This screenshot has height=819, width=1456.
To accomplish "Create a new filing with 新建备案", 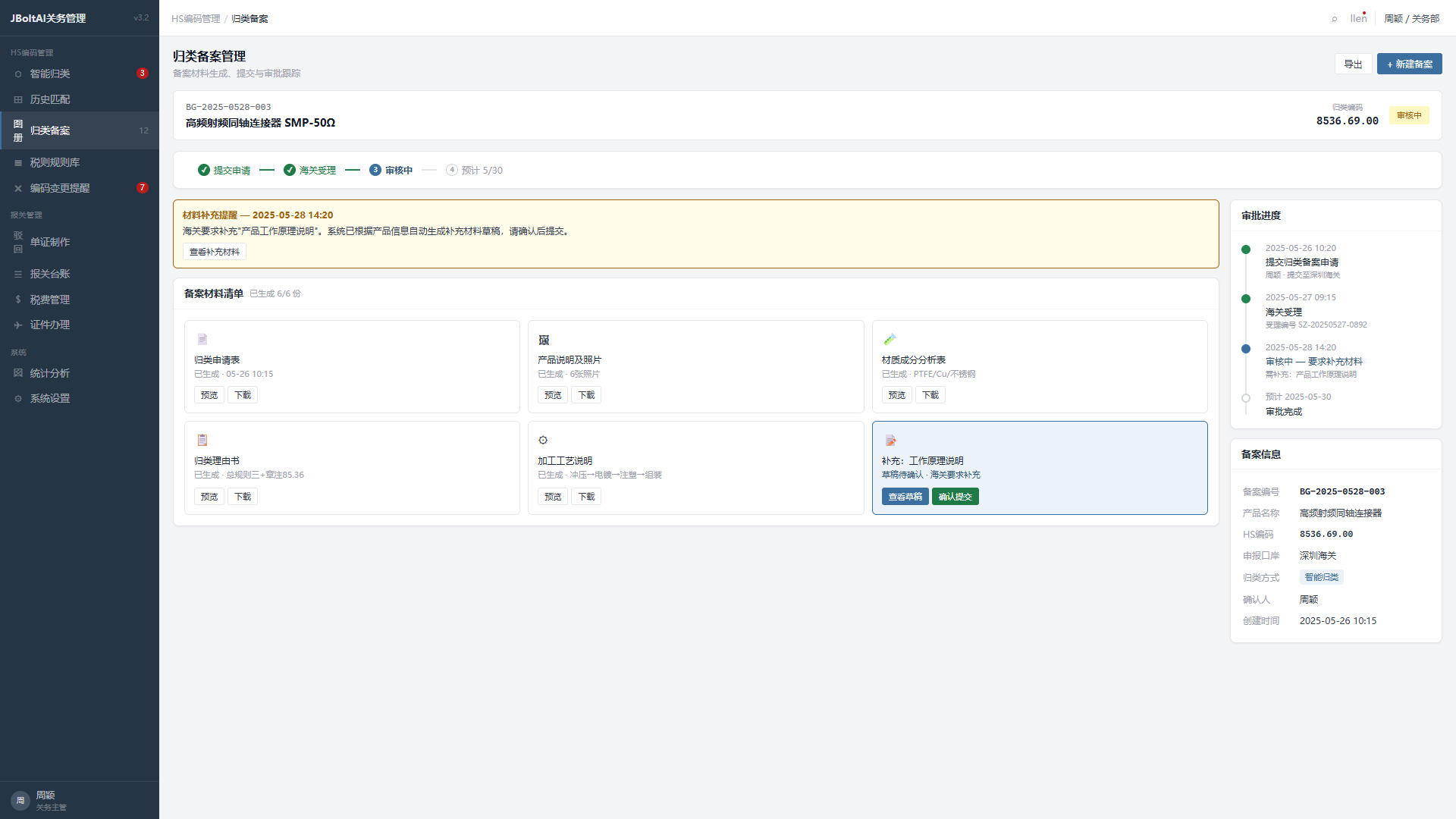I will point(1409,64).
